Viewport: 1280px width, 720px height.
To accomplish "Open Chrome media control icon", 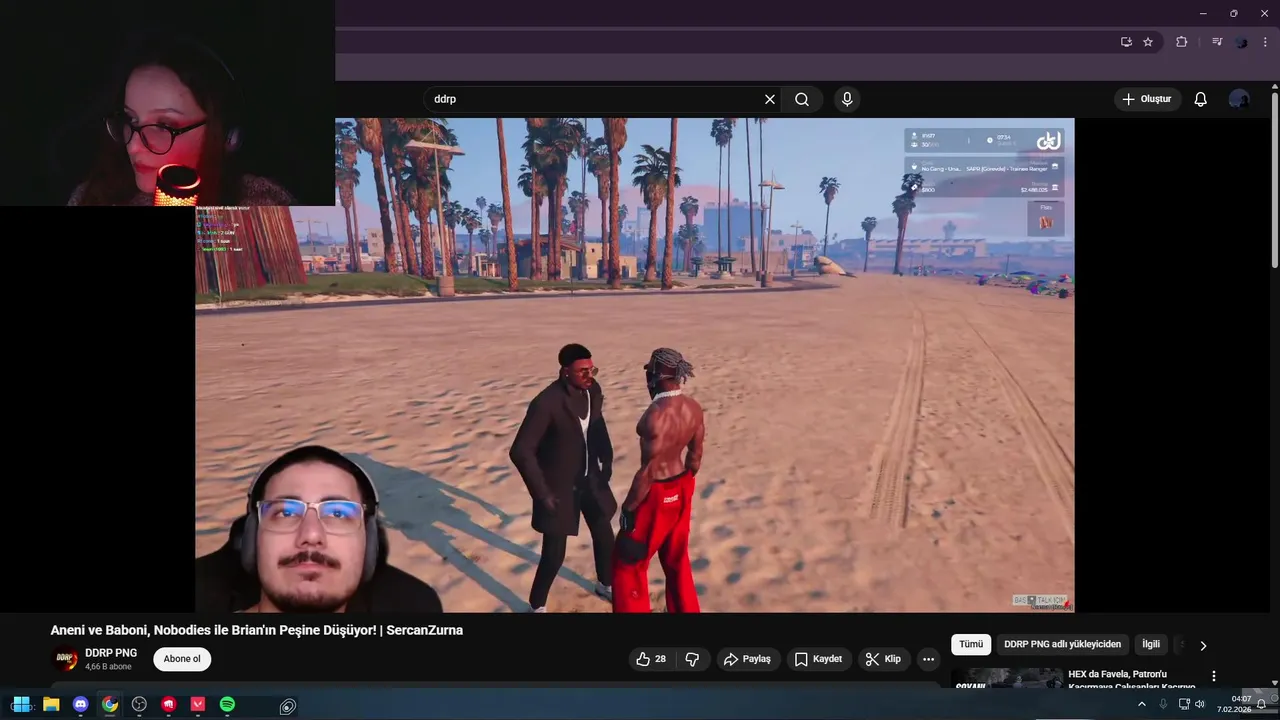I will click(1217, 42).
